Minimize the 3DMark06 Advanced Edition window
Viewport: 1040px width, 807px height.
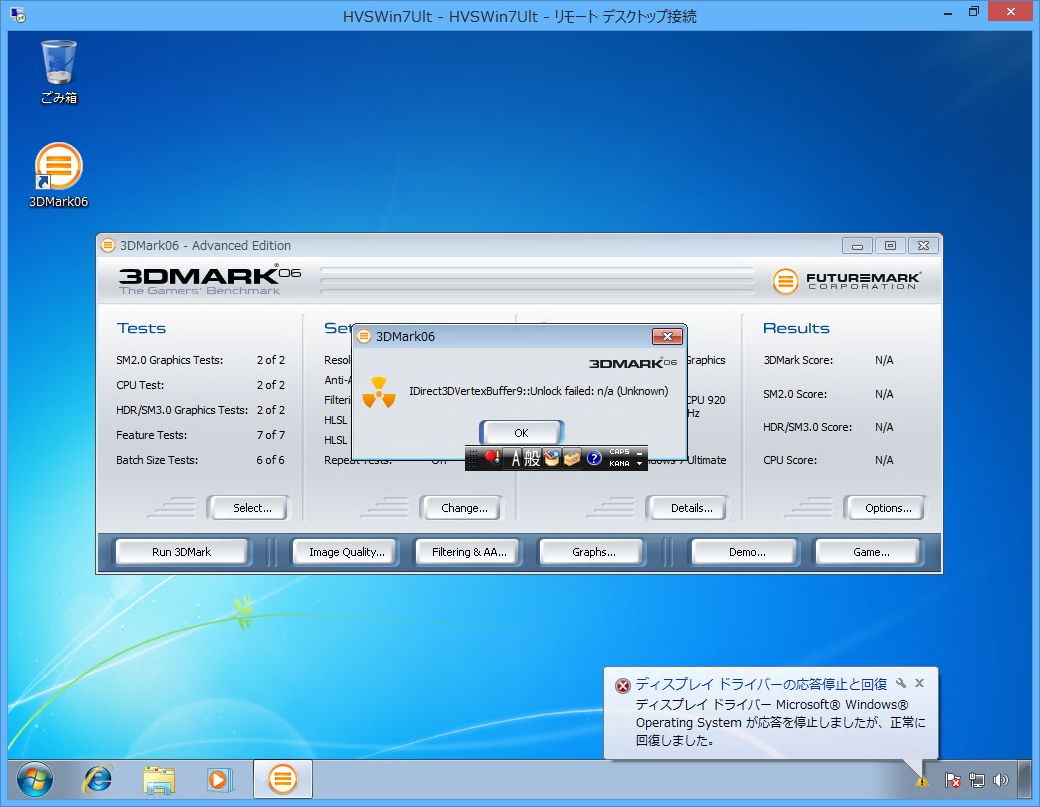[857, 246]
